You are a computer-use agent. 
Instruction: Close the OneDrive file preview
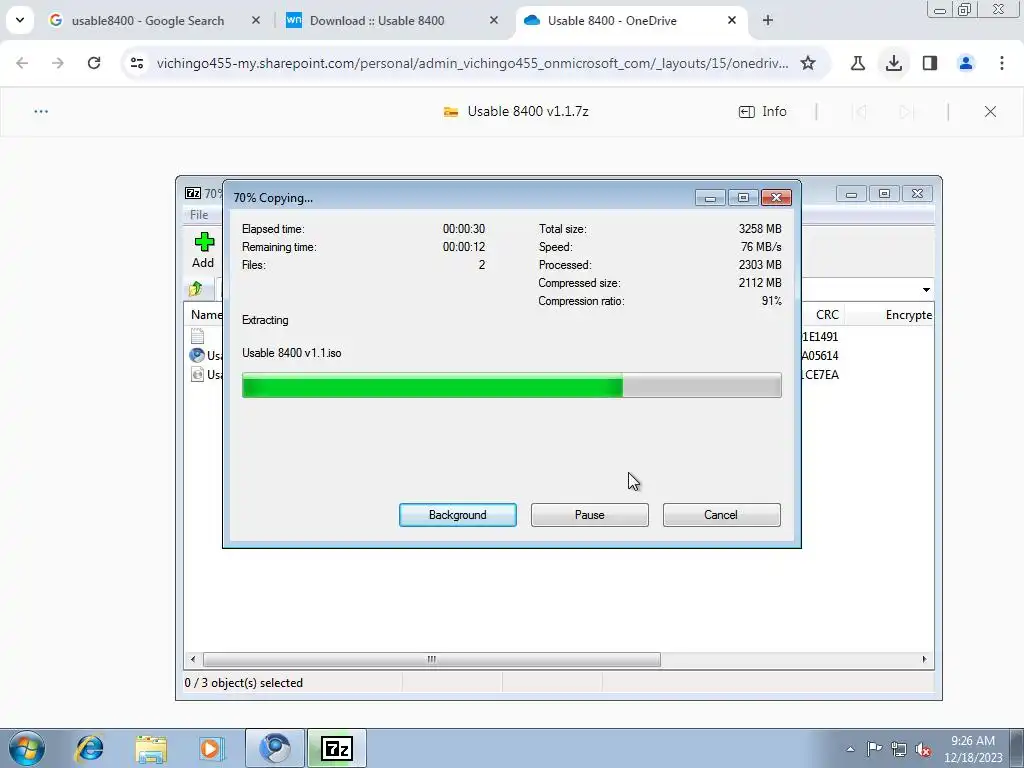pos(990,112)
